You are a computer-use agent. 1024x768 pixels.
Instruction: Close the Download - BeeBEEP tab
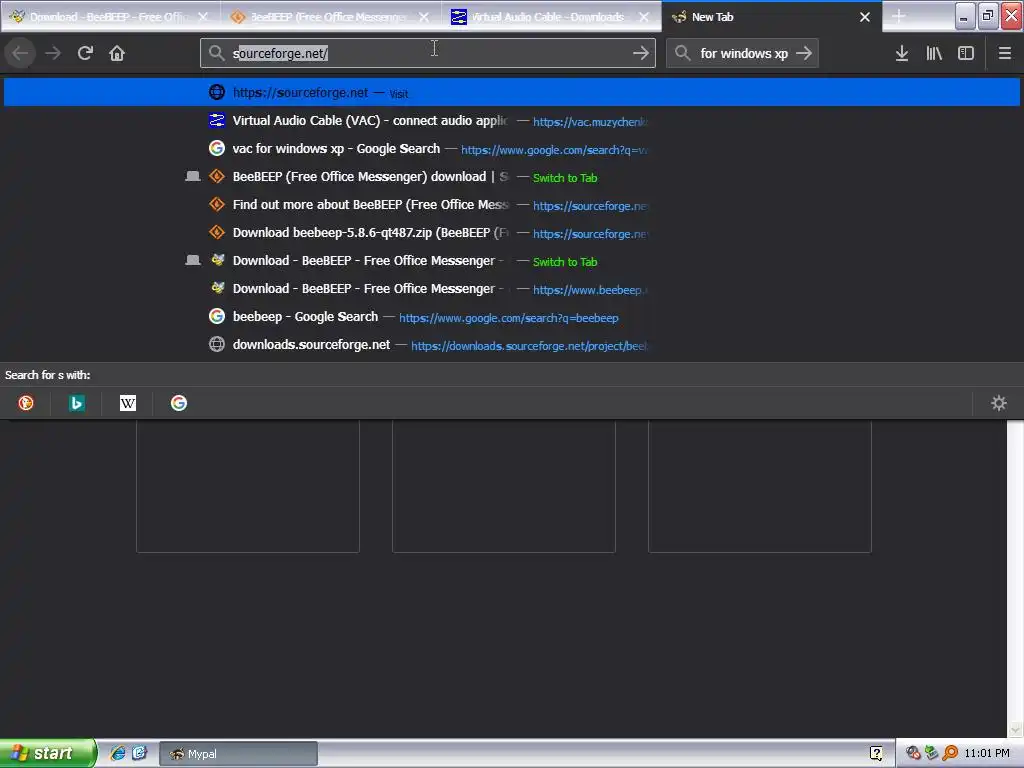click(x=203, y=17)
